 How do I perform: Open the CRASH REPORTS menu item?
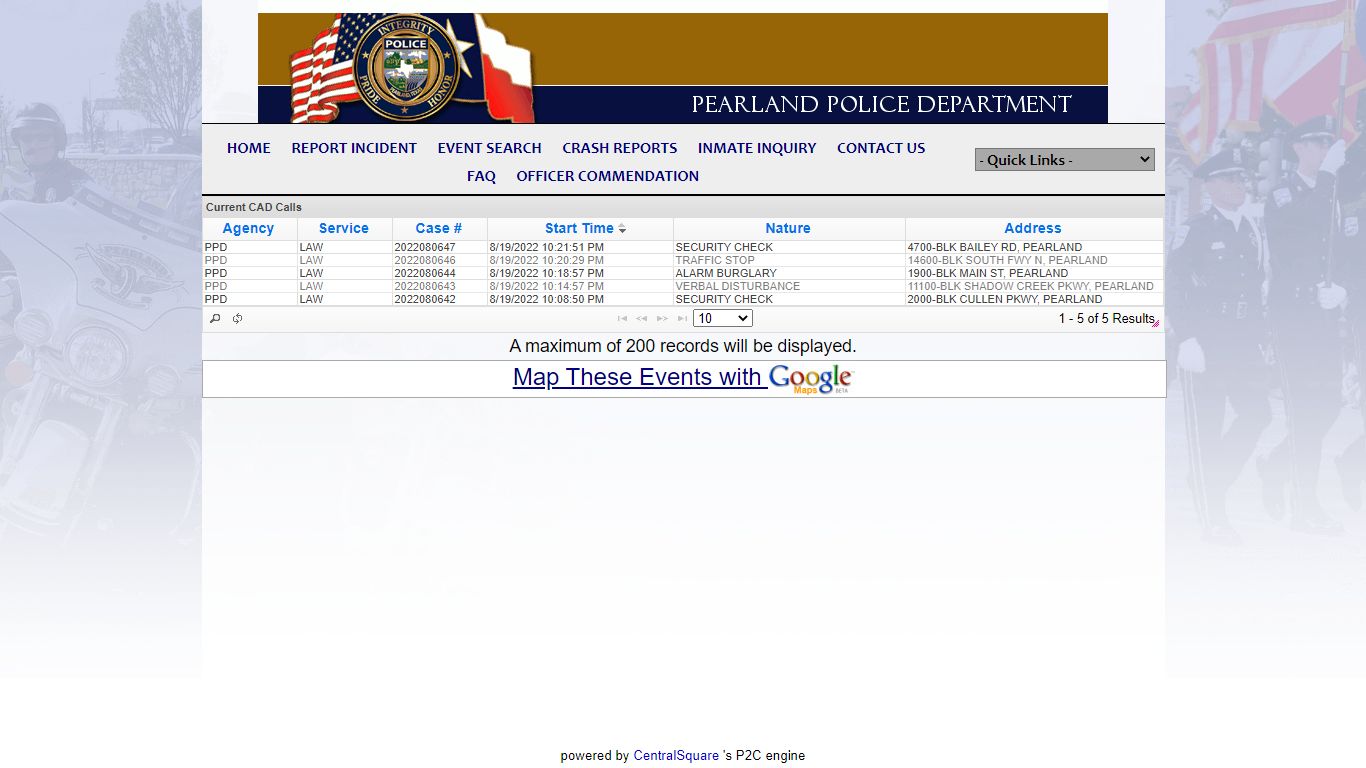(620, 148)
